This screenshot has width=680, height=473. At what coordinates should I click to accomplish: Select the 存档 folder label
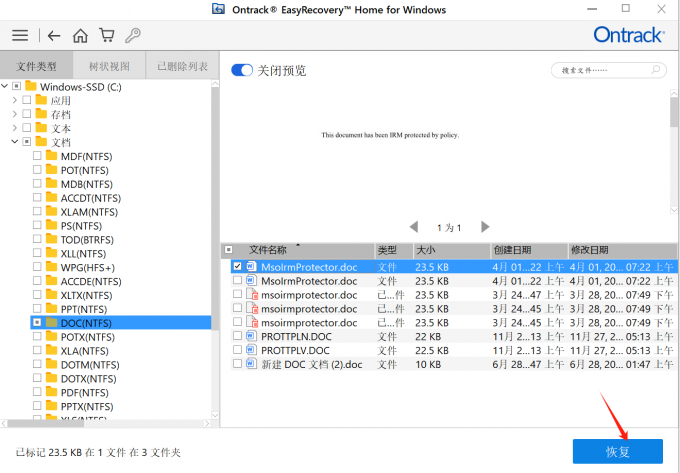click(x=60, y=114)
